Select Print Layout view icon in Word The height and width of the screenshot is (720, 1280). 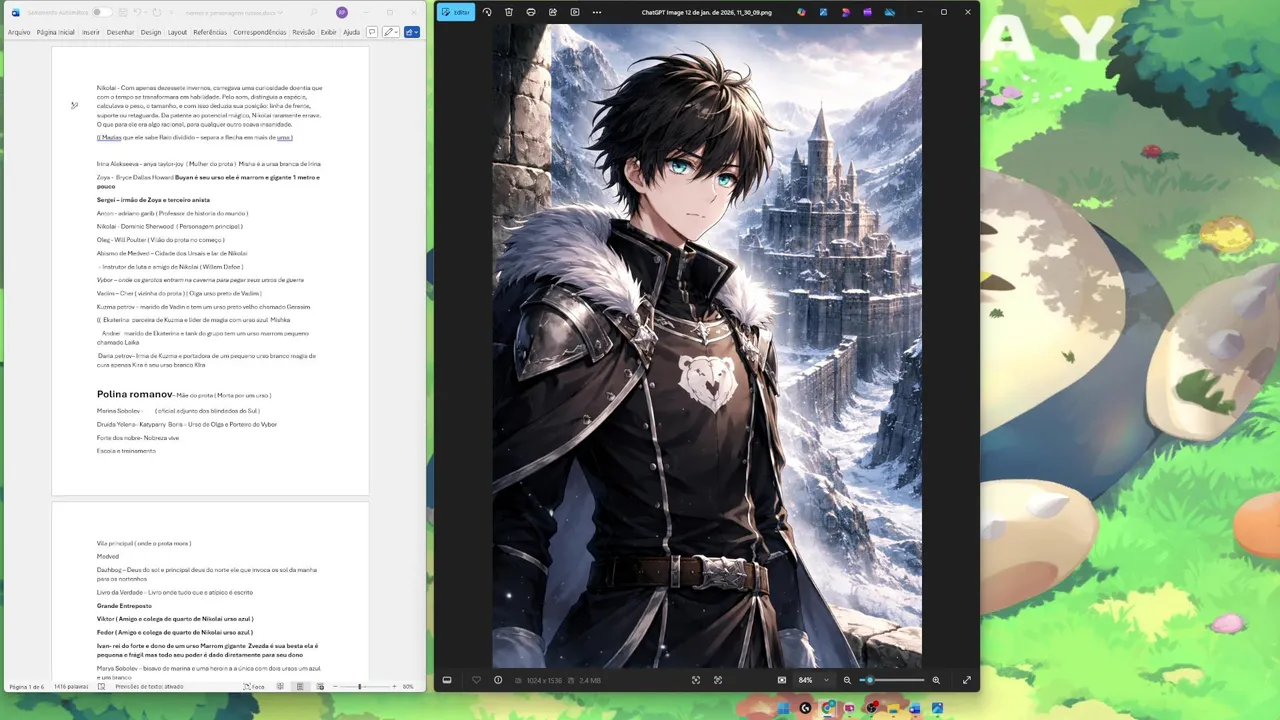pyautogui.click(x=300, y=687)
